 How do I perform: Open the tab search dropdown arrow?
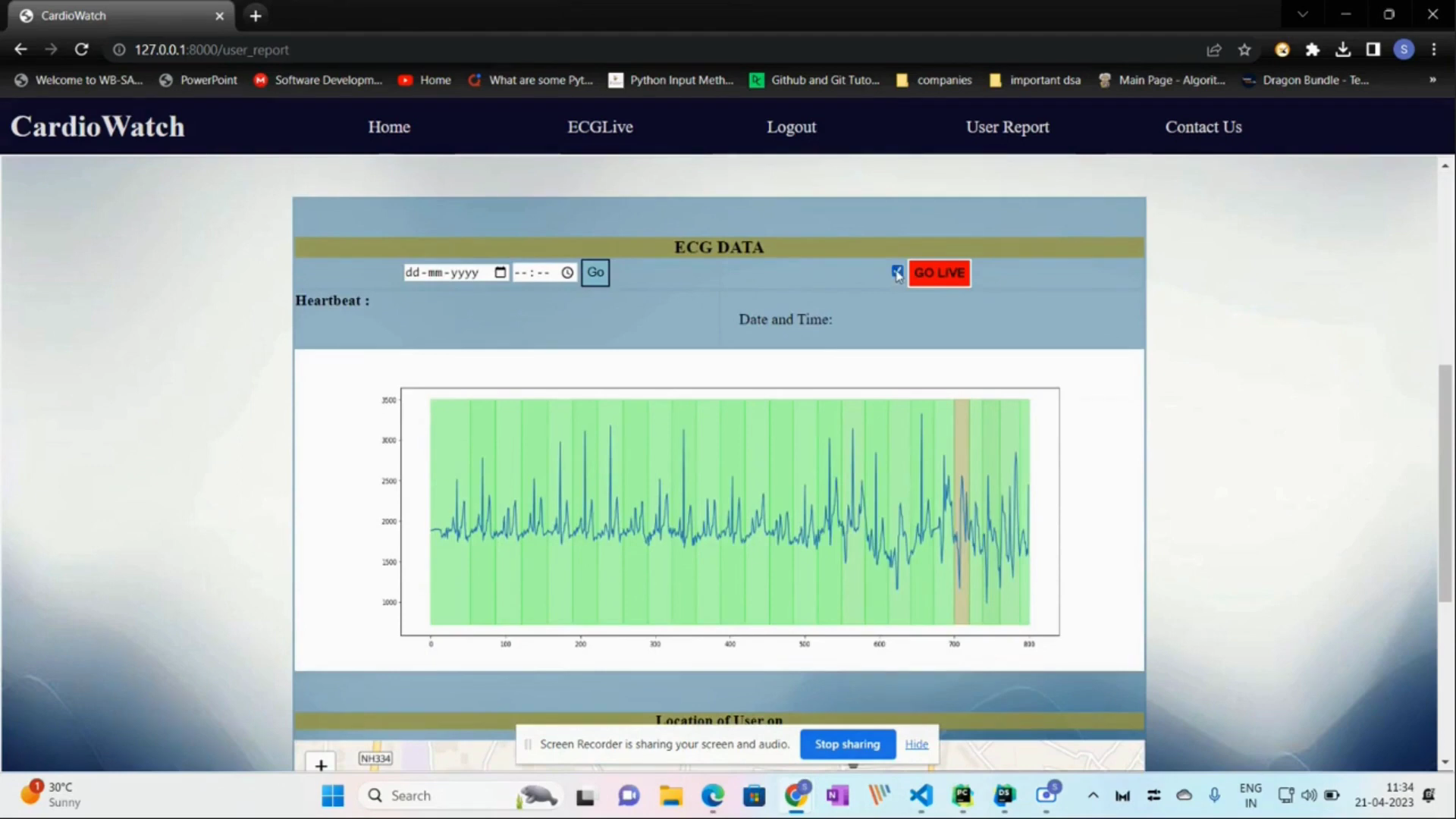coord(1302,14)
